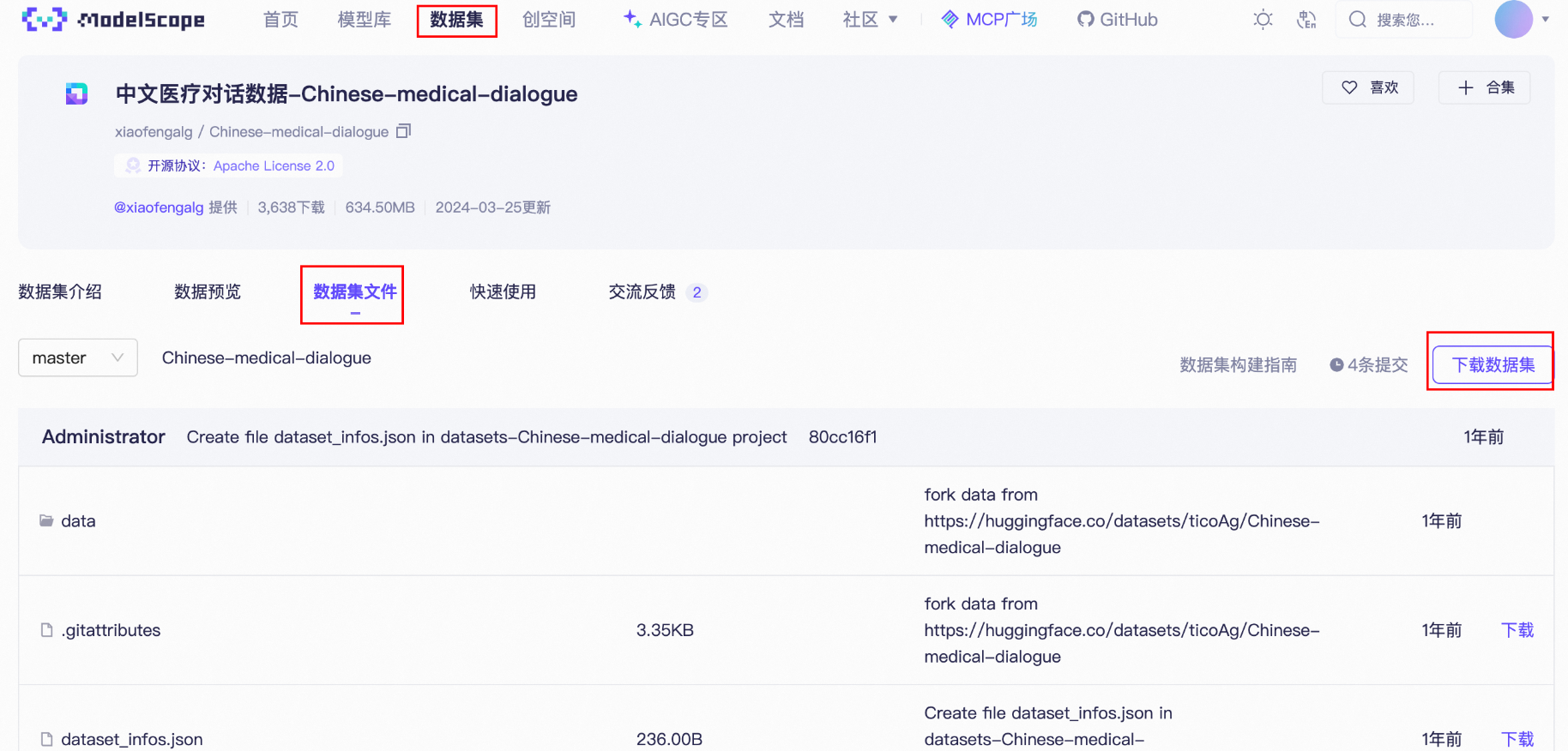Click the dataset logo icon beside the title

pos(76,93)
